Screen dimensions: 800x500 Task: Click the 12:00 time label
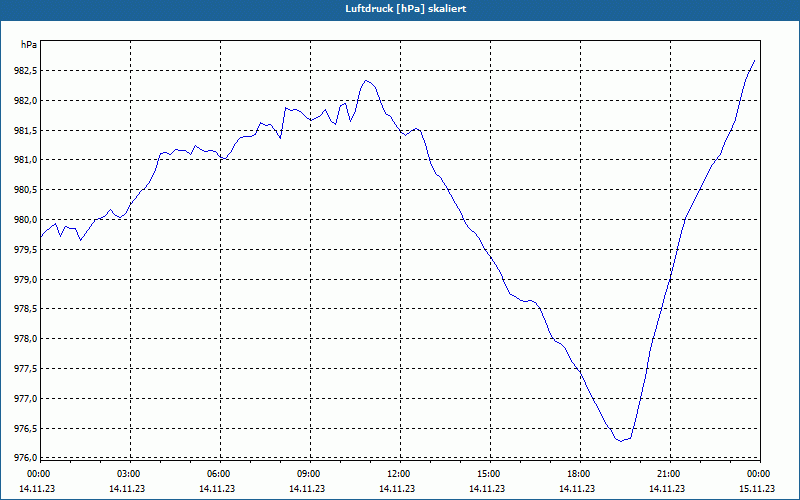[398, 474]
